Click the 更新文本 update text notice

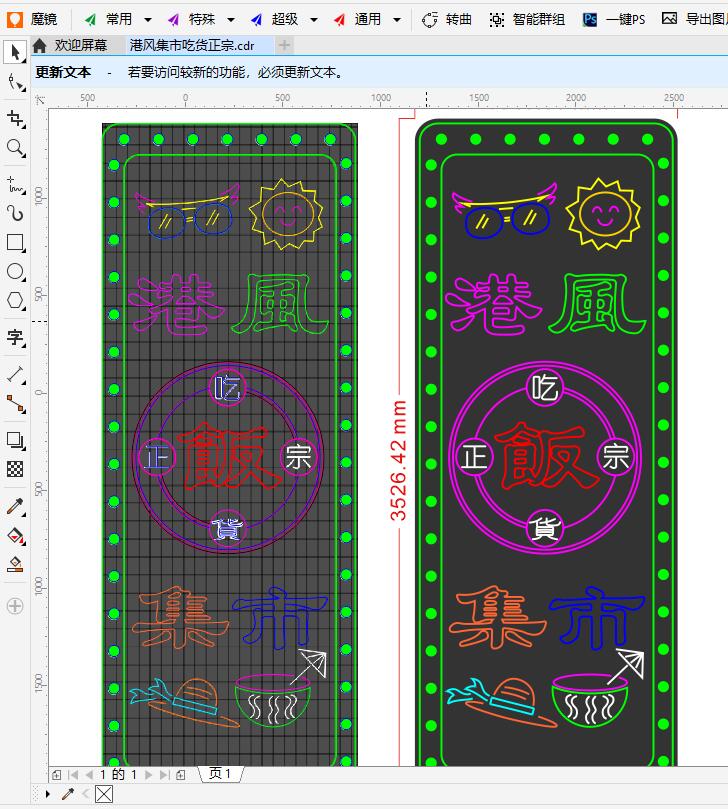(x=63, y=72)
